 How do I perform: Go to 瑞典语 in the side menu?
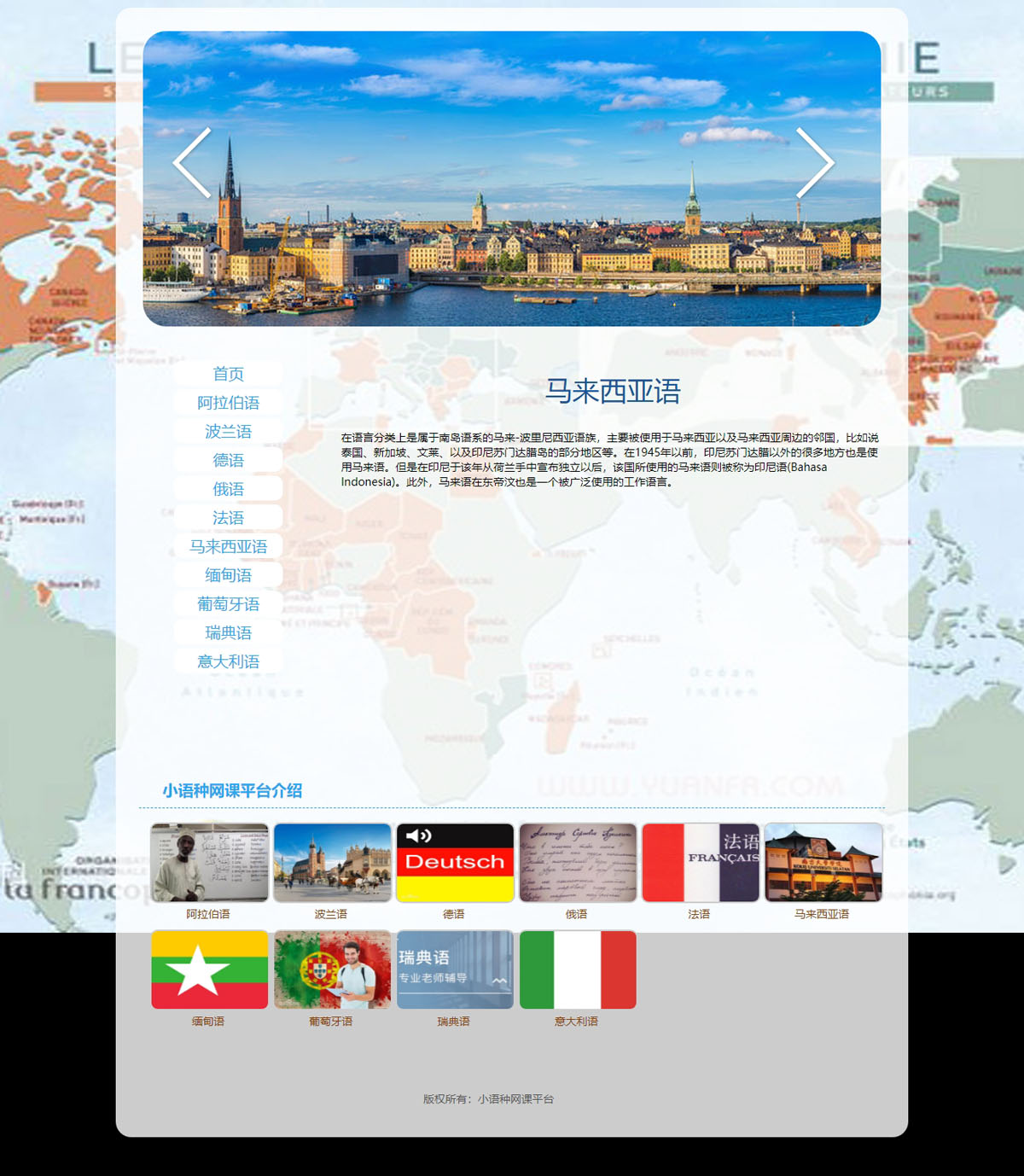tap(228, 632)
